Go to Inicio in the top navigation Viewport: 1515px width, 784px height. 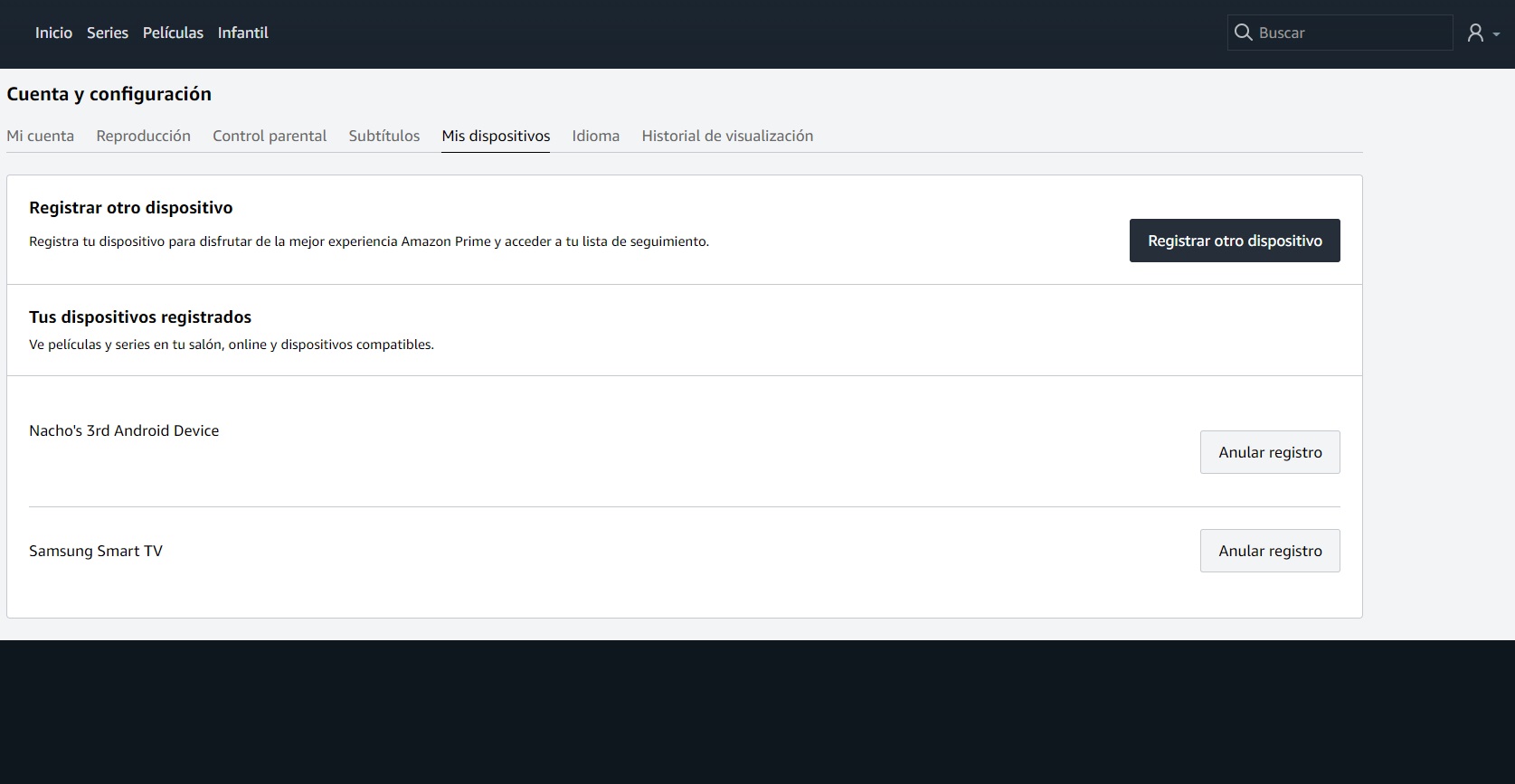(53, 33)
